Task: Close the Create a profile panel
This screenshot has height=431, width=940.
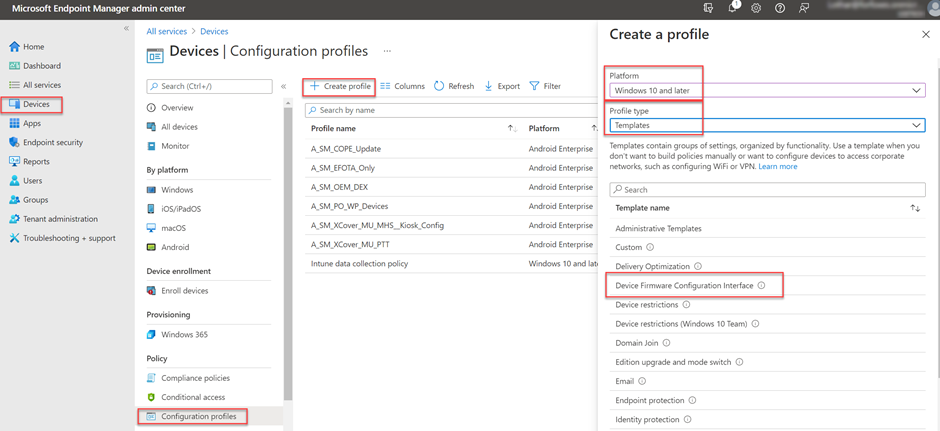Action: [x=926, y=35]
